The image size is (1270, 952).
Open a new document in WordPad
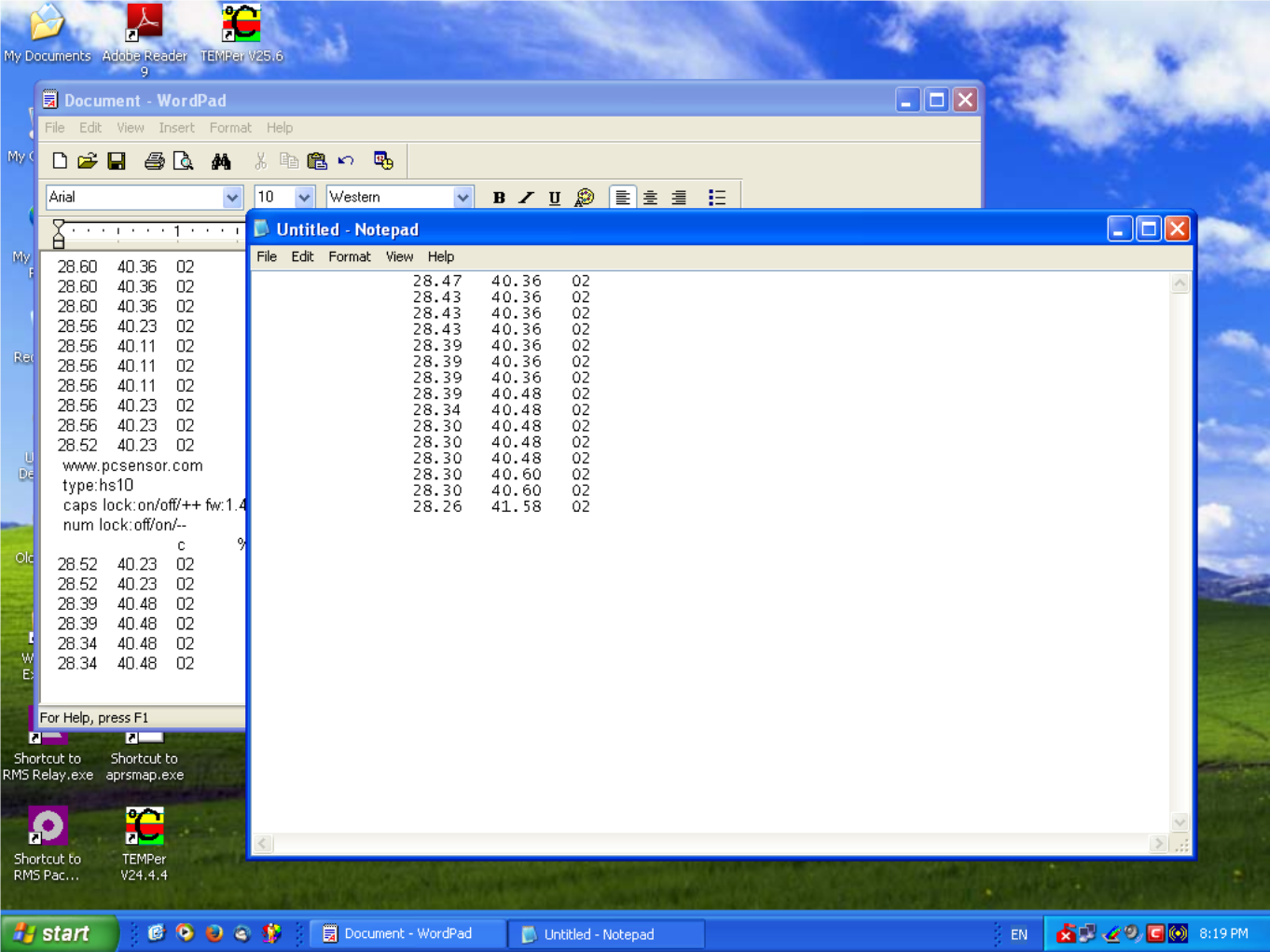(60, 160)
